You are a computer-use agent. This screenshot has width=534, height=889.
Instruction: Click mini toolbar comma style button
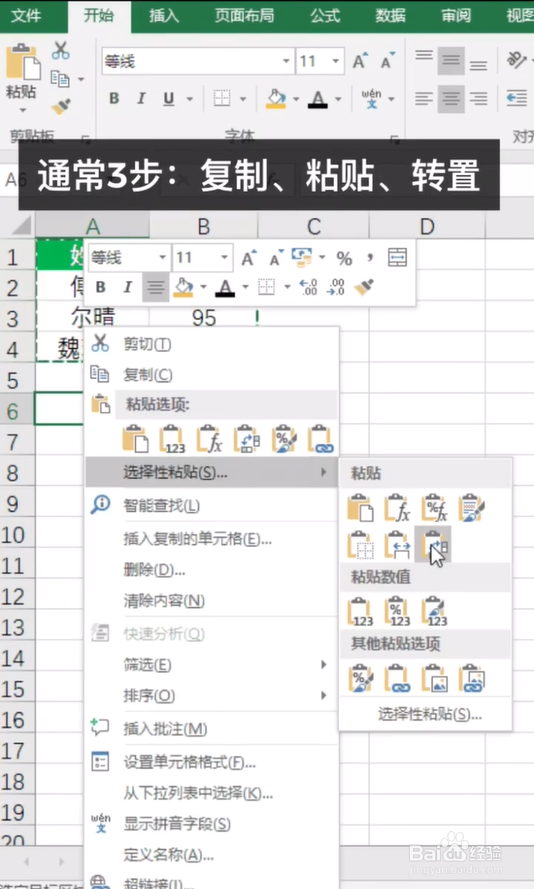(x=370, y=259)
